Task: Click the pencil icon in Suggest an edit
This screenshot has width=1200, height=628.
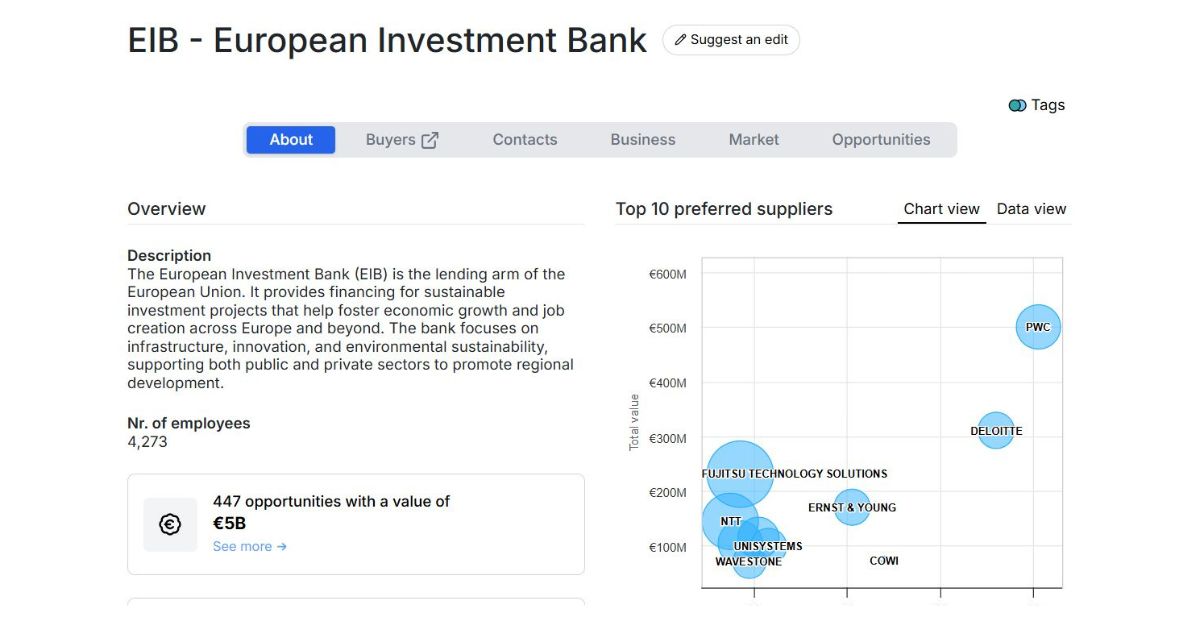Action: (681, 40)
